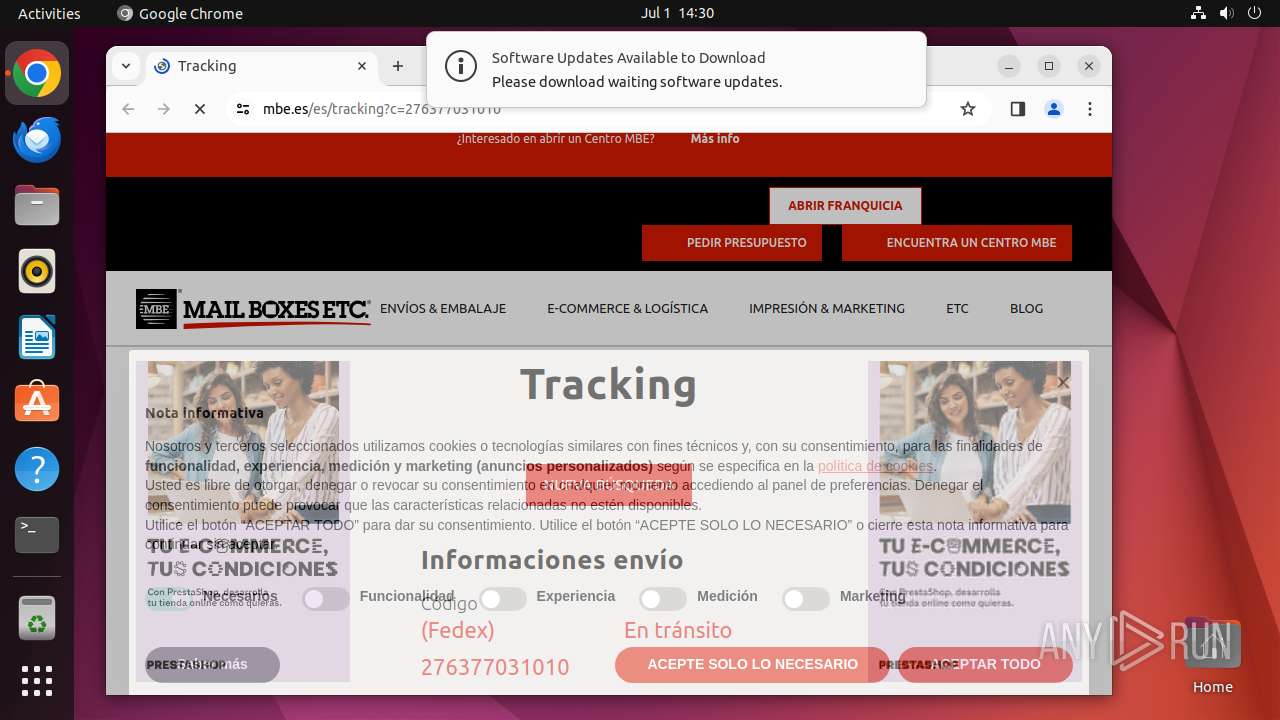The height and width of the screenshot is (720, 1280).
Task: Launch LibreOffice Writer from the dock
Action: 37,337
